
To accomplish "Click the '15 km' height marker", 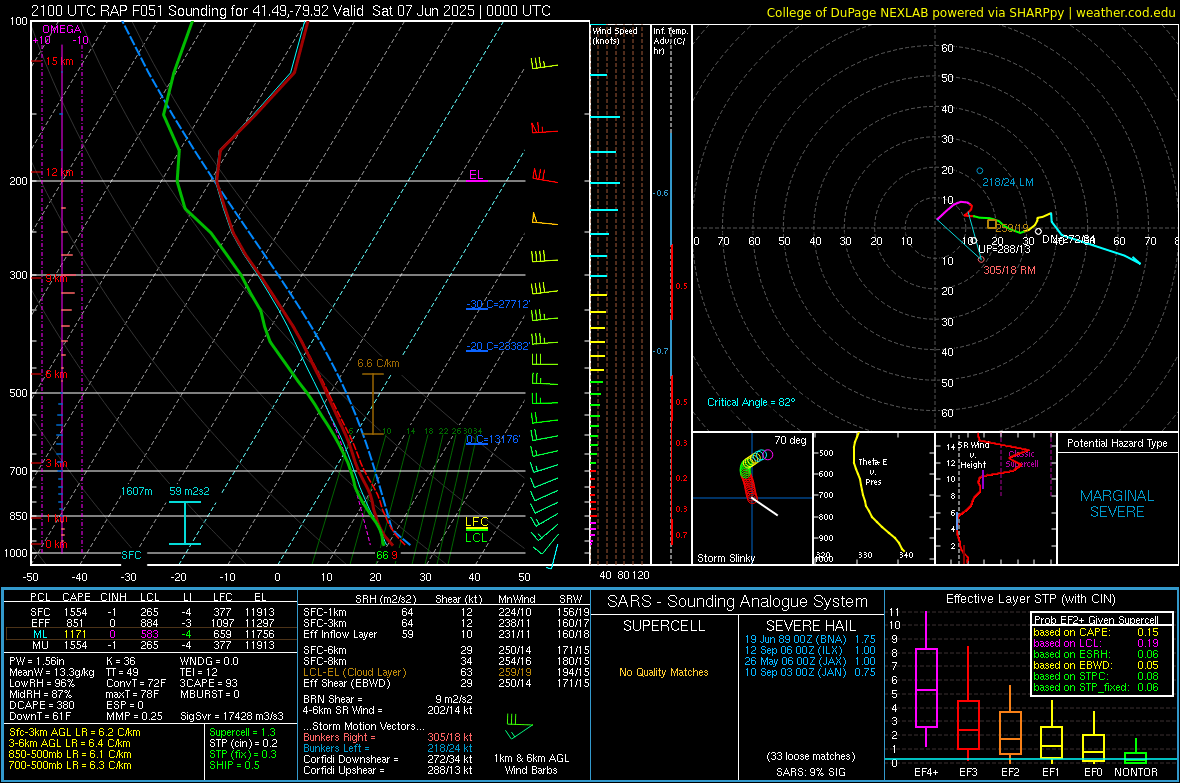I will tap(59, 61).
